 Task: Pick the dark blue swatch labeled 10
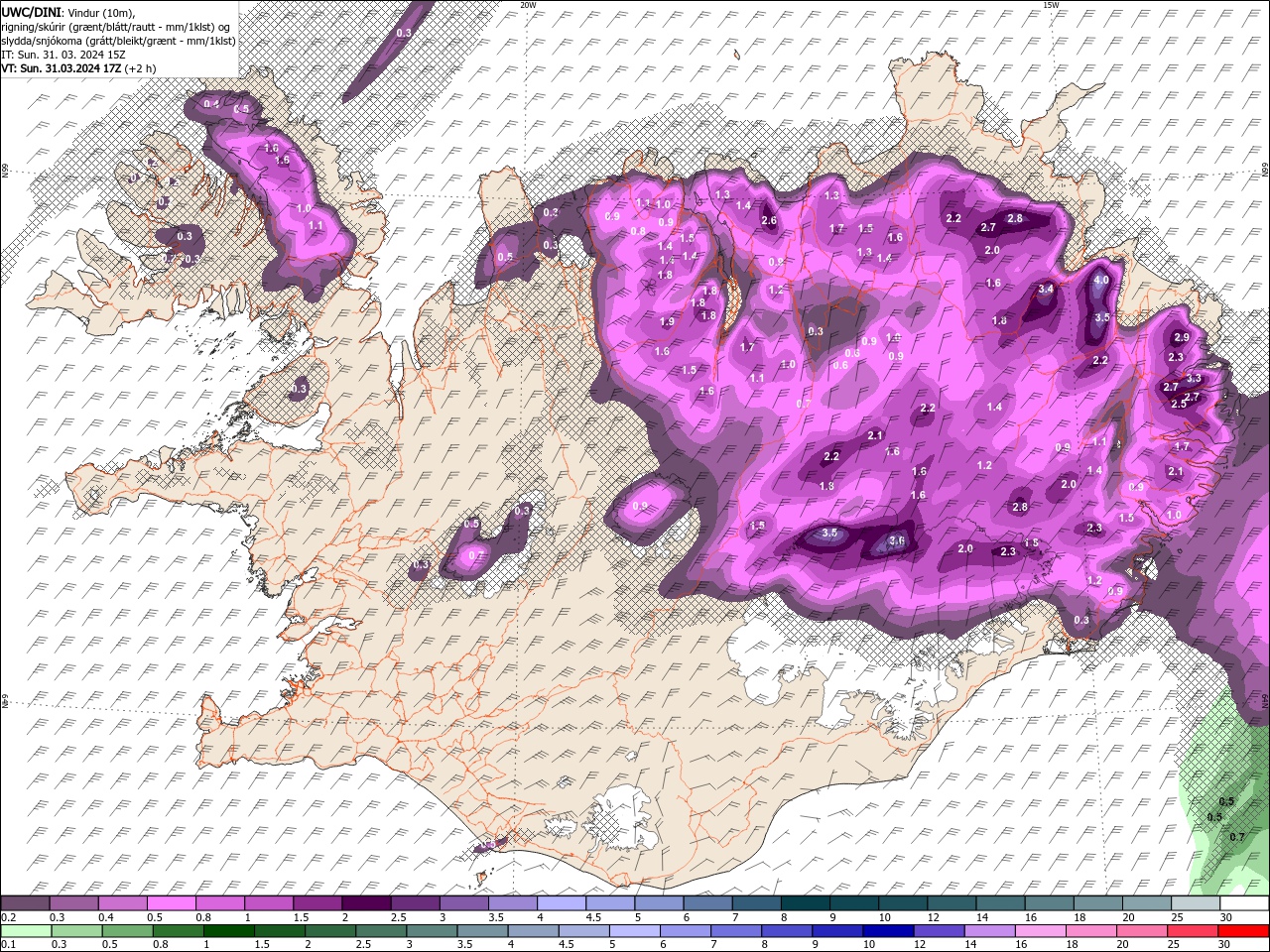[889, 930]
